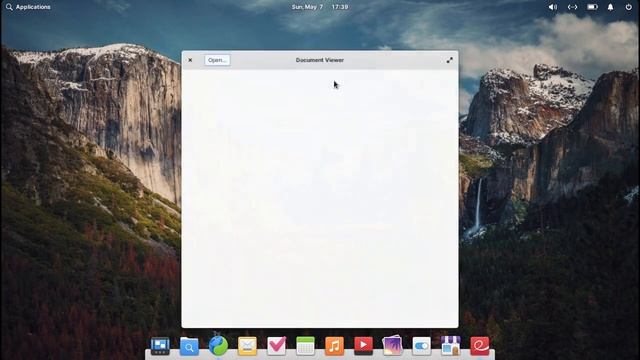
Task: Open the session power menu icon
Action: 629,7
